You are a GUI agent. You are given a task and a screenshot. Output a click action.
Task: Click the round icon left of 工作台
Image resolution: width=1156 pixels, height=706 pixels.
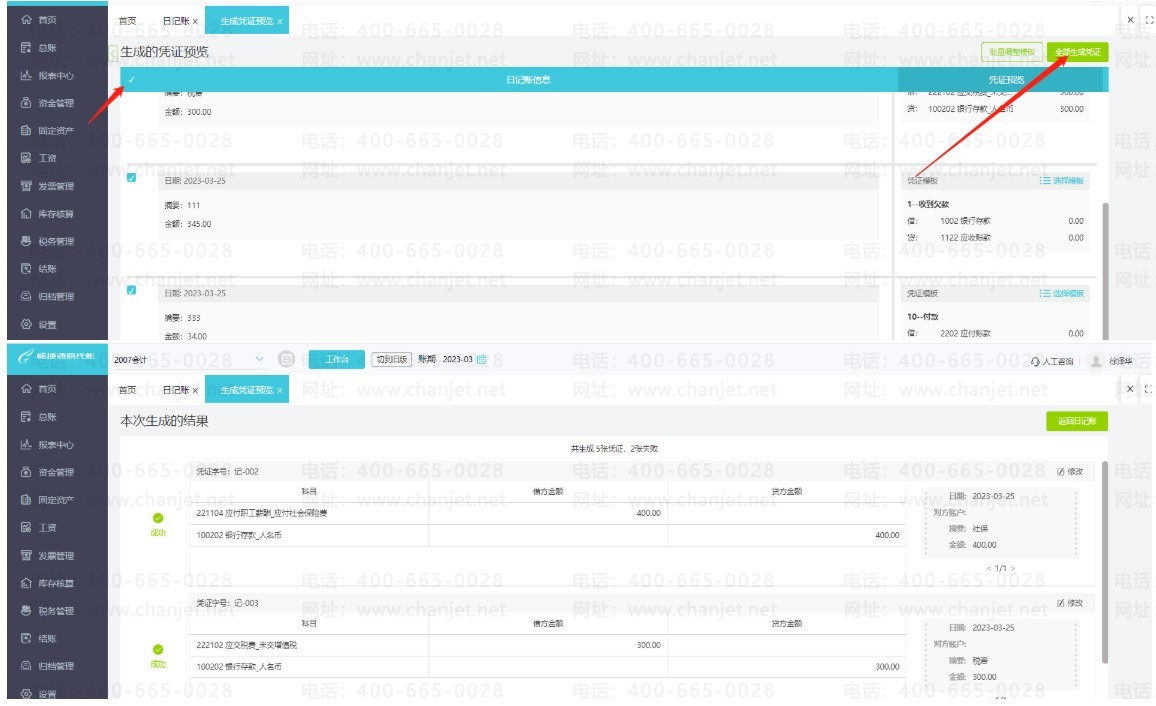[286, 359]
